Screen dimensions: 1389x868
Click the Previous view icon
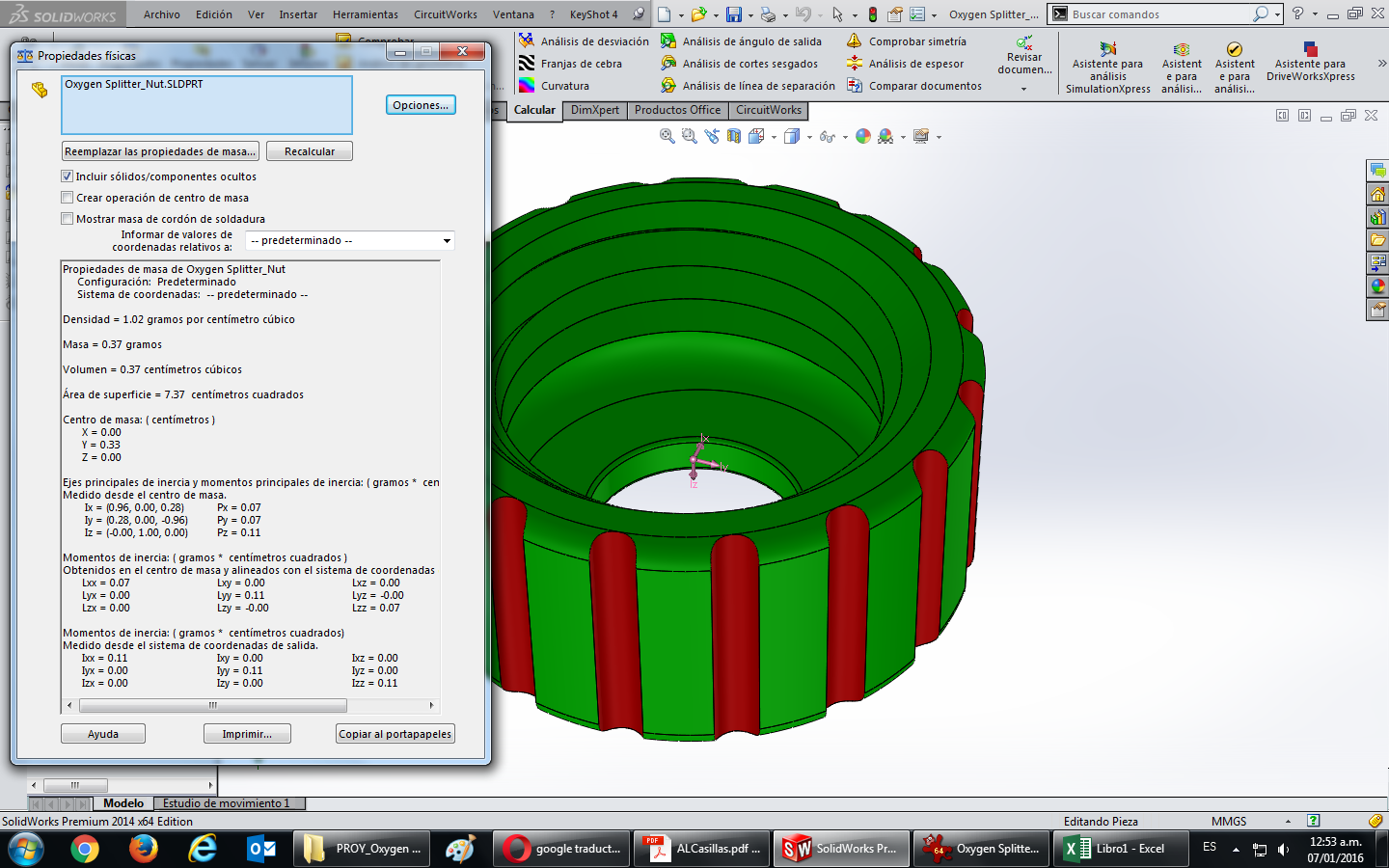click(x=712, y=136)
